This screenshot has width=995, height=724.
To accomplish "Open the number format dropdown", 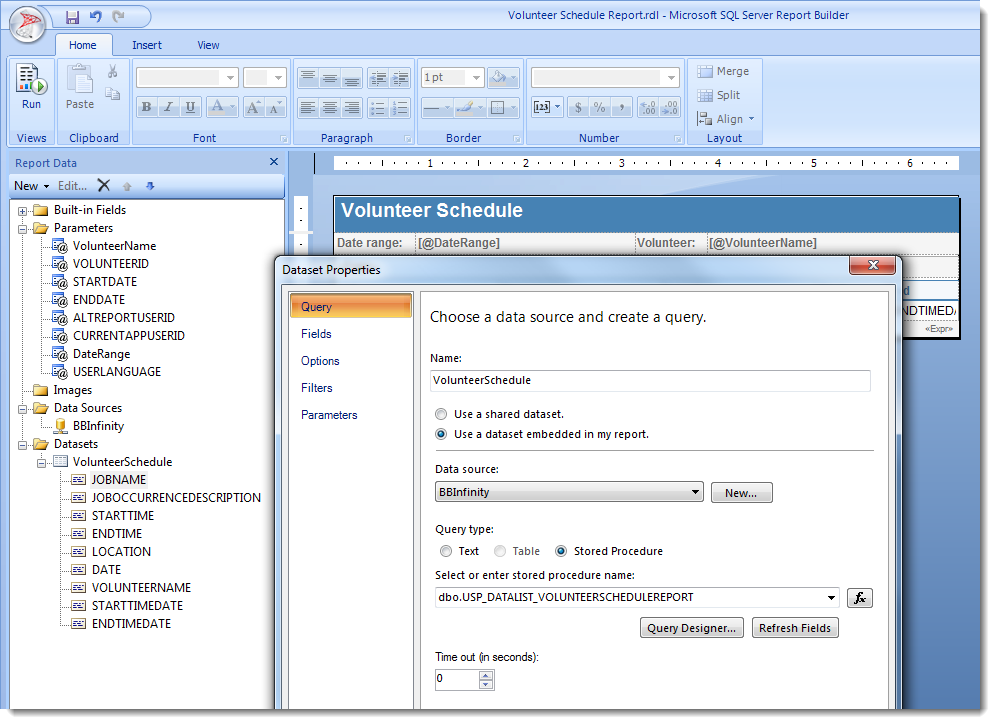I will pos(671,78).
